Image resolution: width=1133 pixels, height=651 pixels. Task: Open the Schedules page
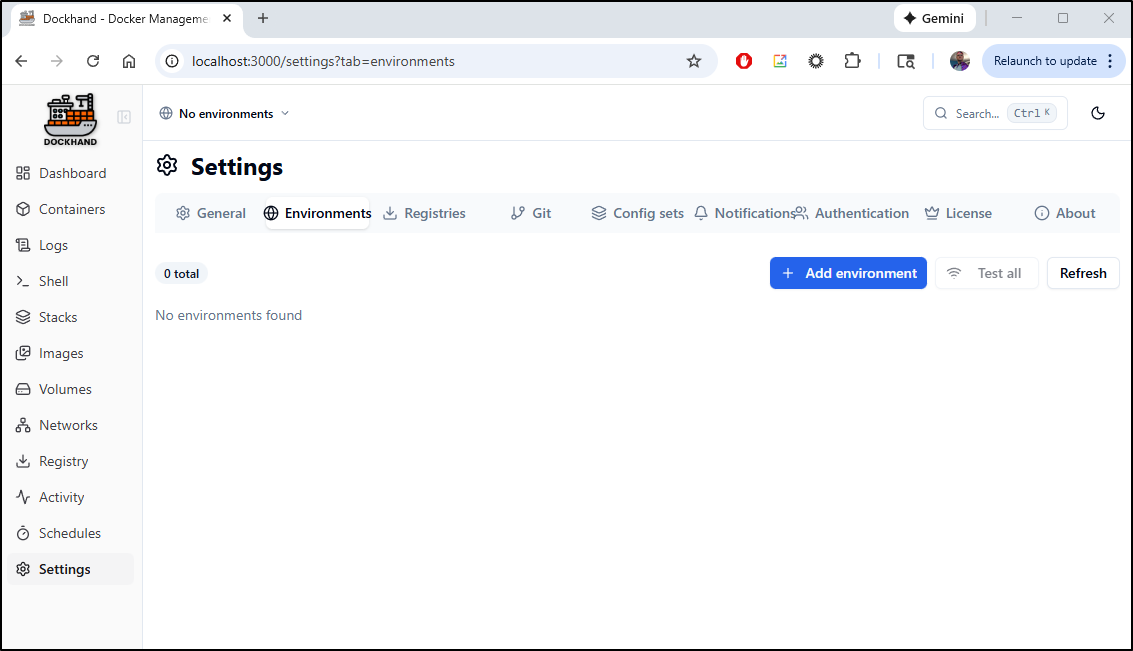69,533
